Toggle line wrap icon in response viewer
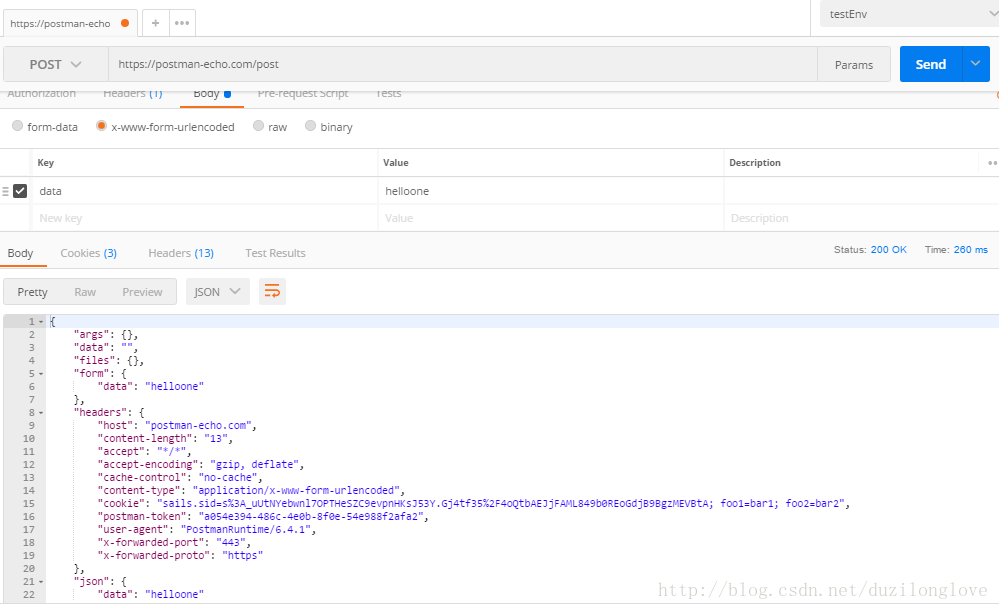Screen dimensions: 999x610 pyautogui.click(x=271, y=291)
